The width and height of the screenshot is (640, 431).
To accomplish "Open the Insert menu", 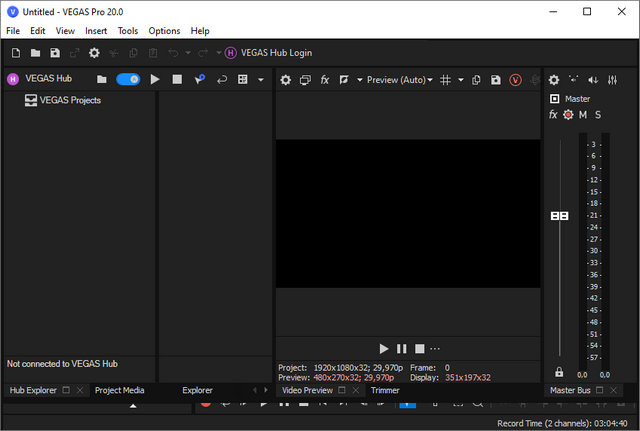I will click(x=96, y=31).
